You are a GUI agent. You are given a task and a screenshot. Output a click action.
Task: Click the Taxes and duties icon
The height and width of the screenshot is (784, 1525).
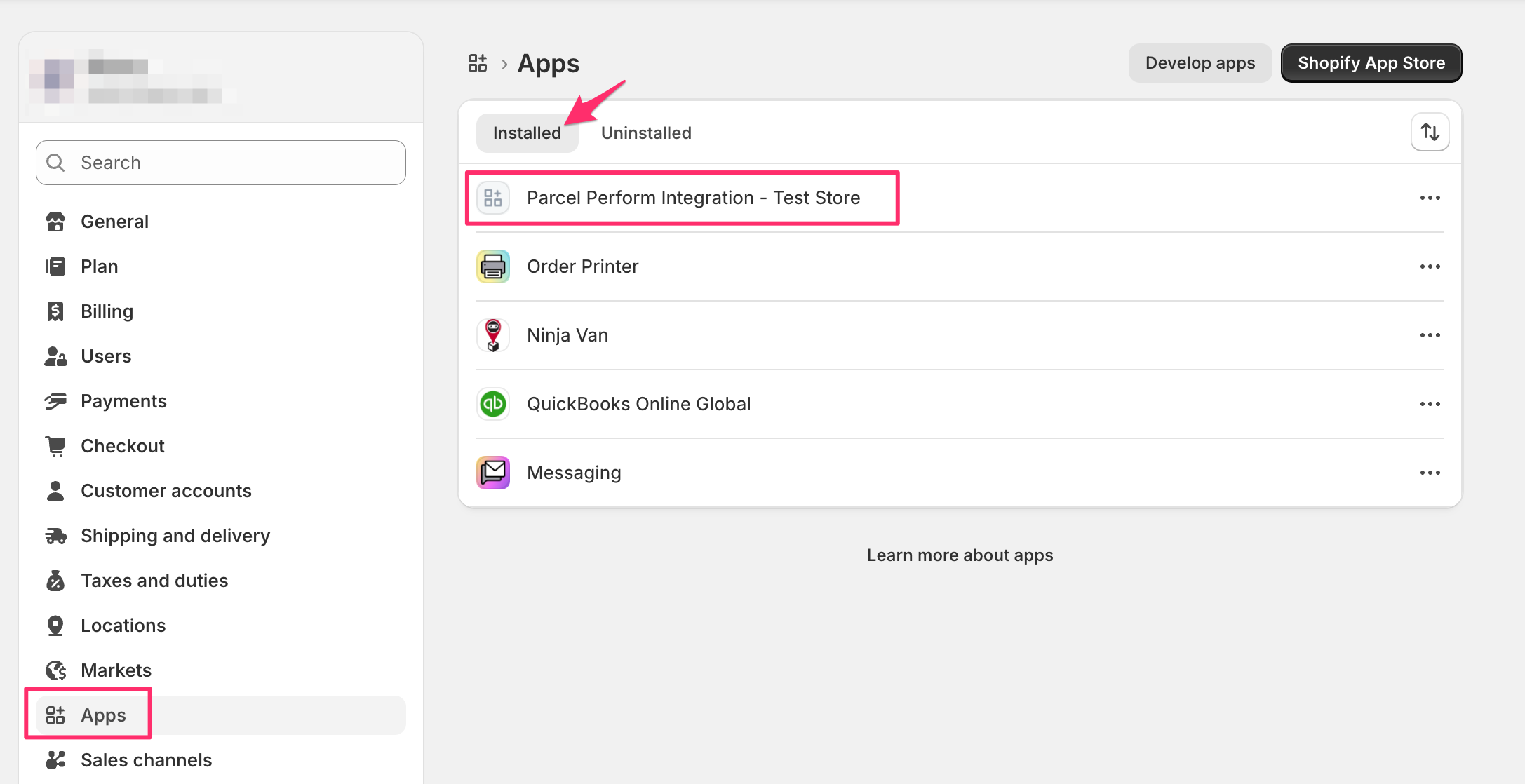pyautogui.click(x=55, y=581)
